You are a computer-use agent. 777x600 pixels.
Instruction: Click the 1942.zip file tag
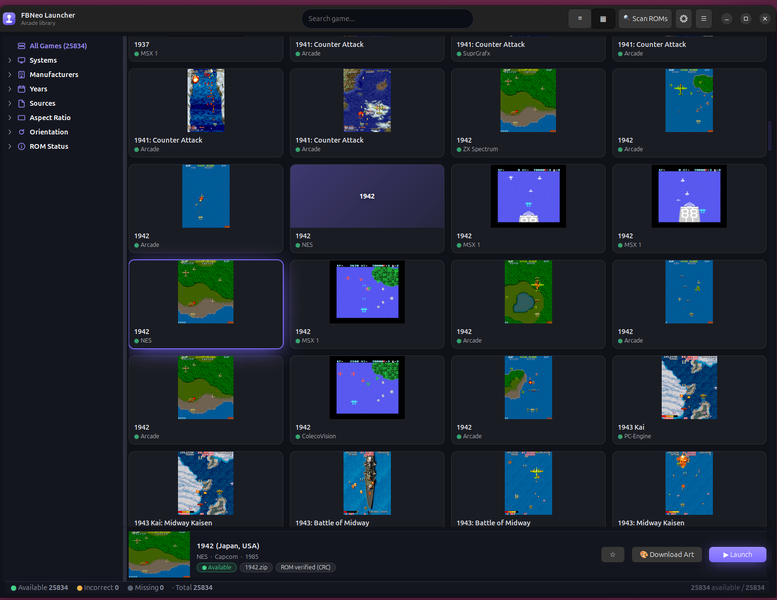coord(256,568)
